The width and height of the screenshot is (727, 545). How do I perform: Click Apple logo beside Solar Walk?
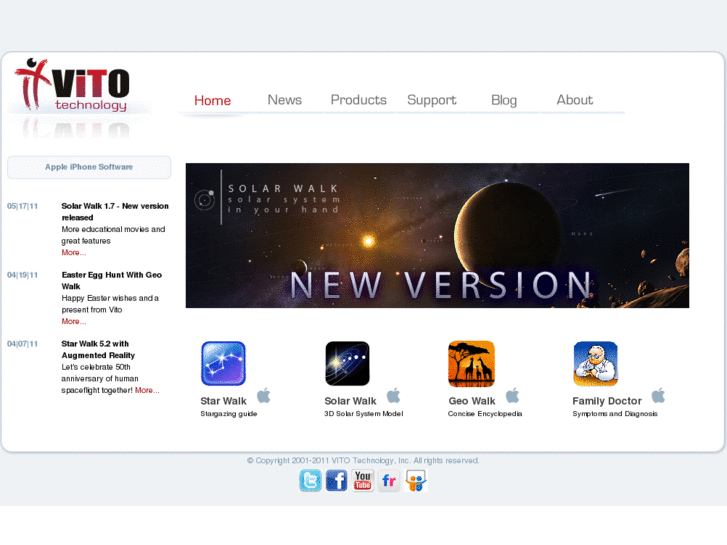pos(394,395)
